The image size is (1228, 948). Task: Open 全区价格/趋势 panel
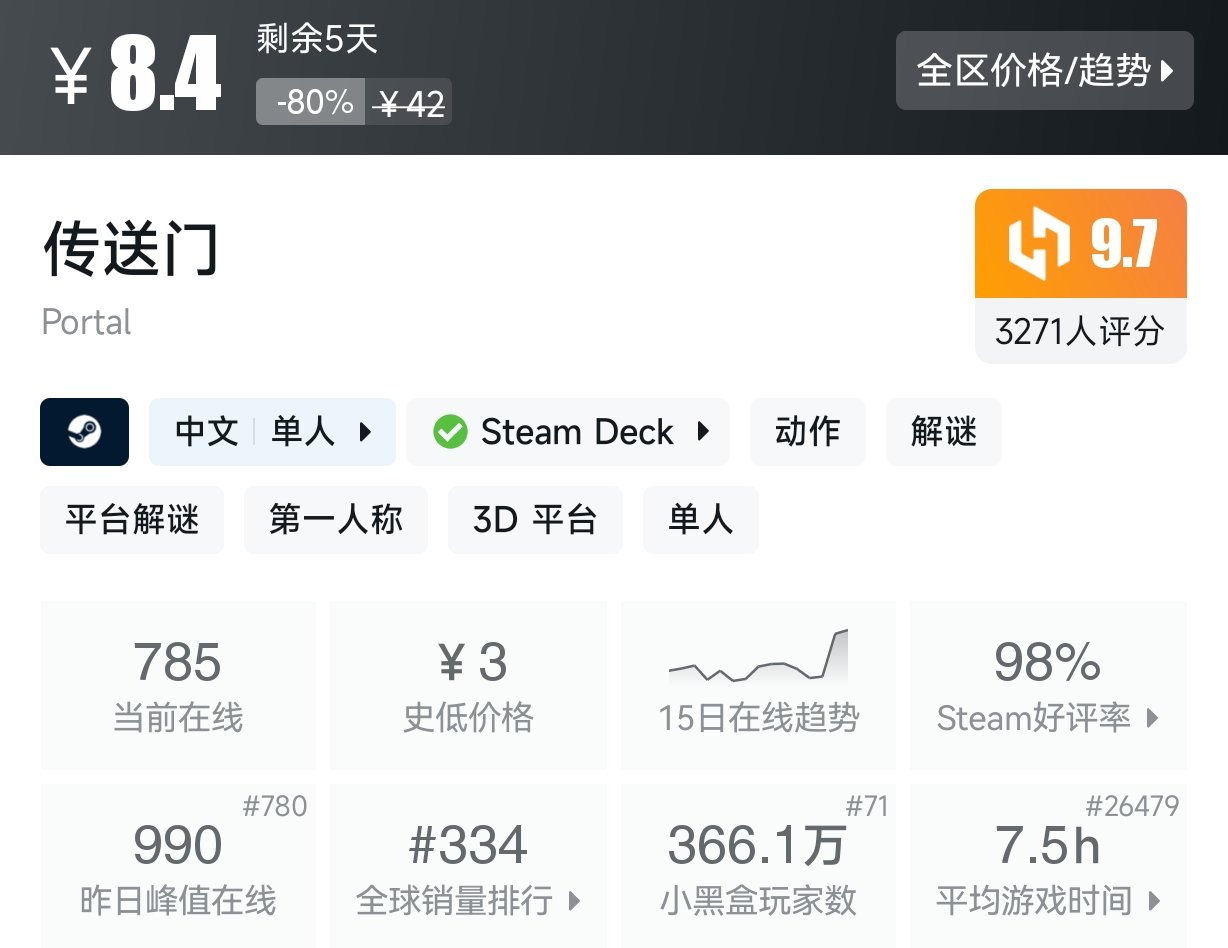click(1044, 71)
